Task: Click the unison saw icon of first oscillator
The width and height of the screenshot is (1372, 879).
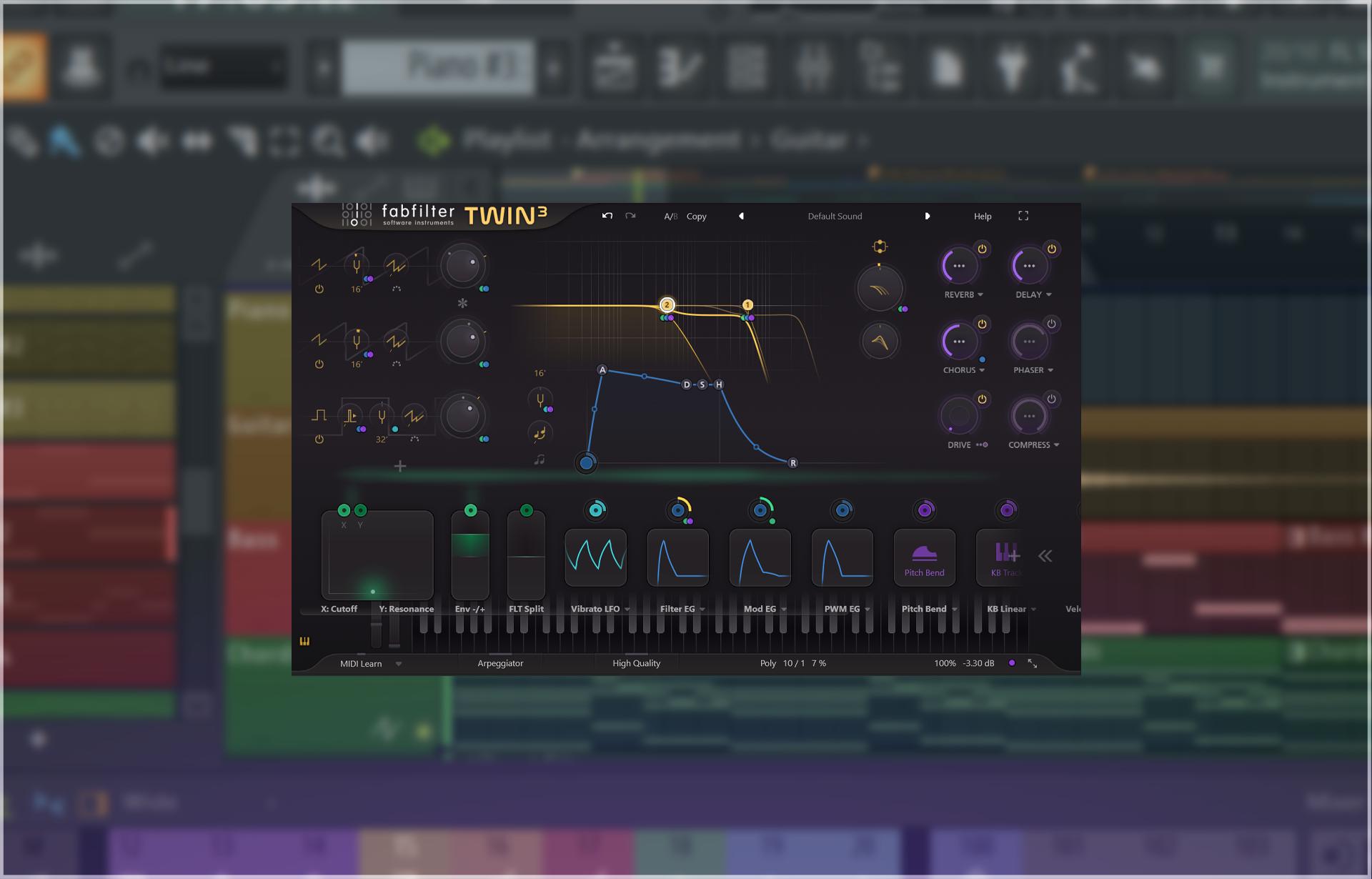Action: point(396,266)
